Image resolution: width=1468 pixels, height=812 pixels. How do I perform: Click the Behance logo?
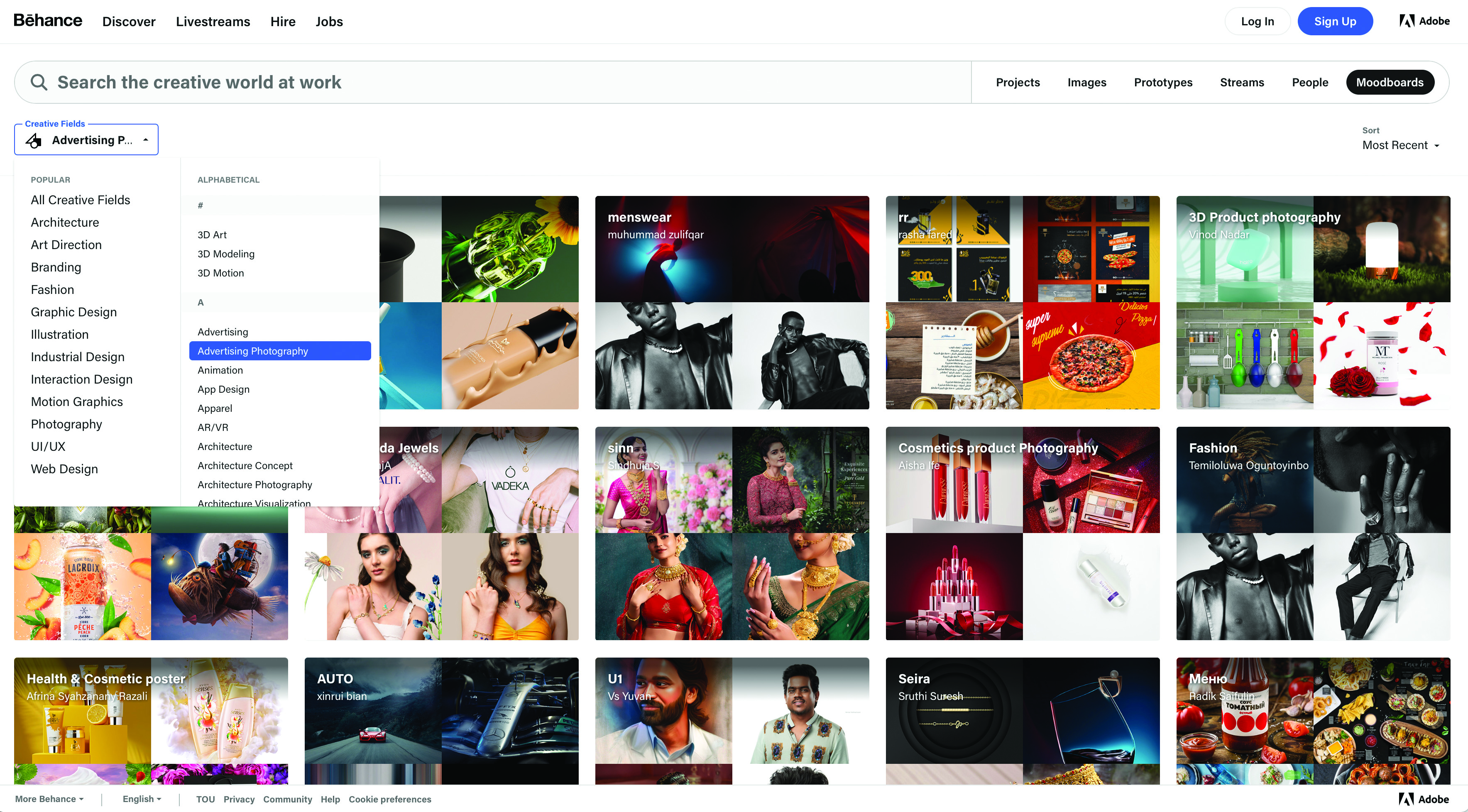point(48,20)
